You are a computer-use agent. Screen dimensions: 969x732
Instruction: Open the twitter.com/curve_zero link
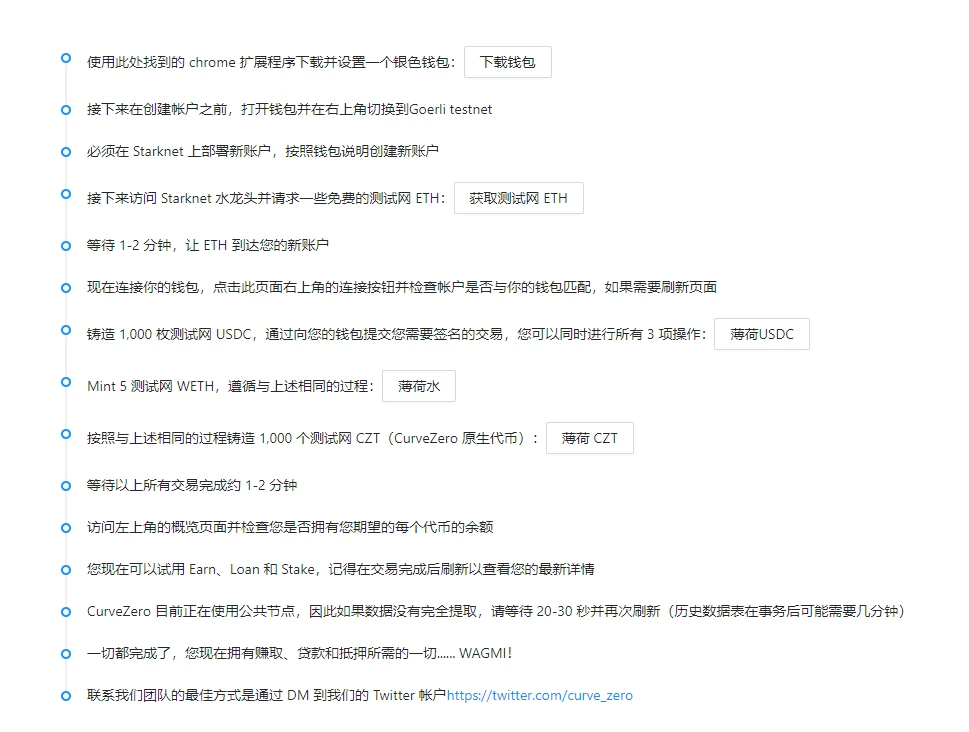pyautogui.click(x=540, y=696)
